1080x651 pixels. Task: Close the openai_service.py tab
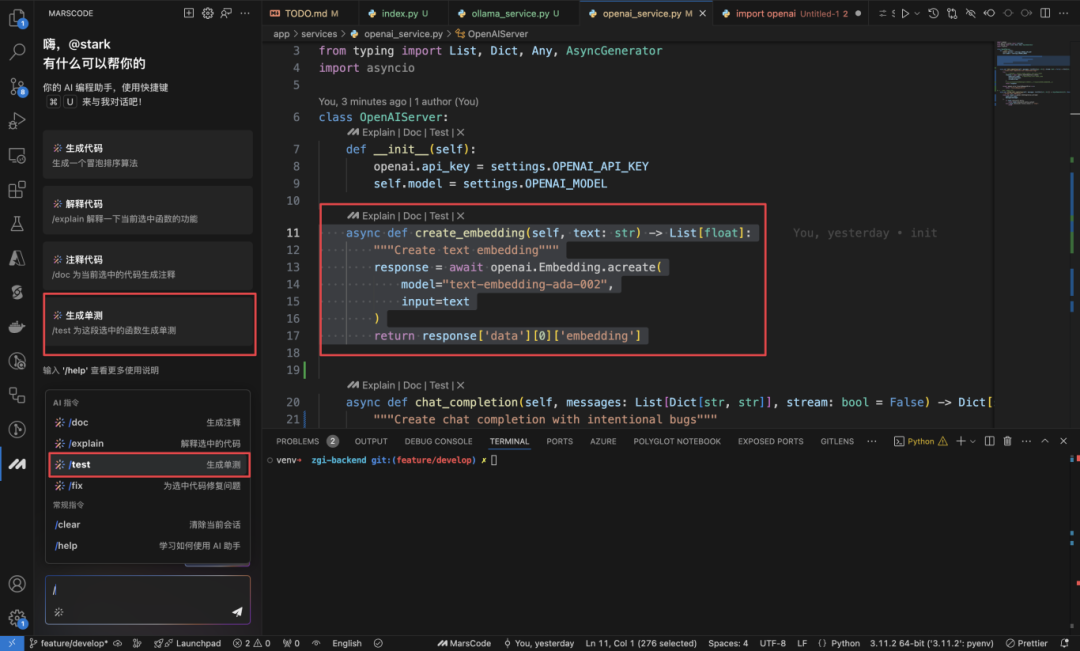click(x=703, y=13)
